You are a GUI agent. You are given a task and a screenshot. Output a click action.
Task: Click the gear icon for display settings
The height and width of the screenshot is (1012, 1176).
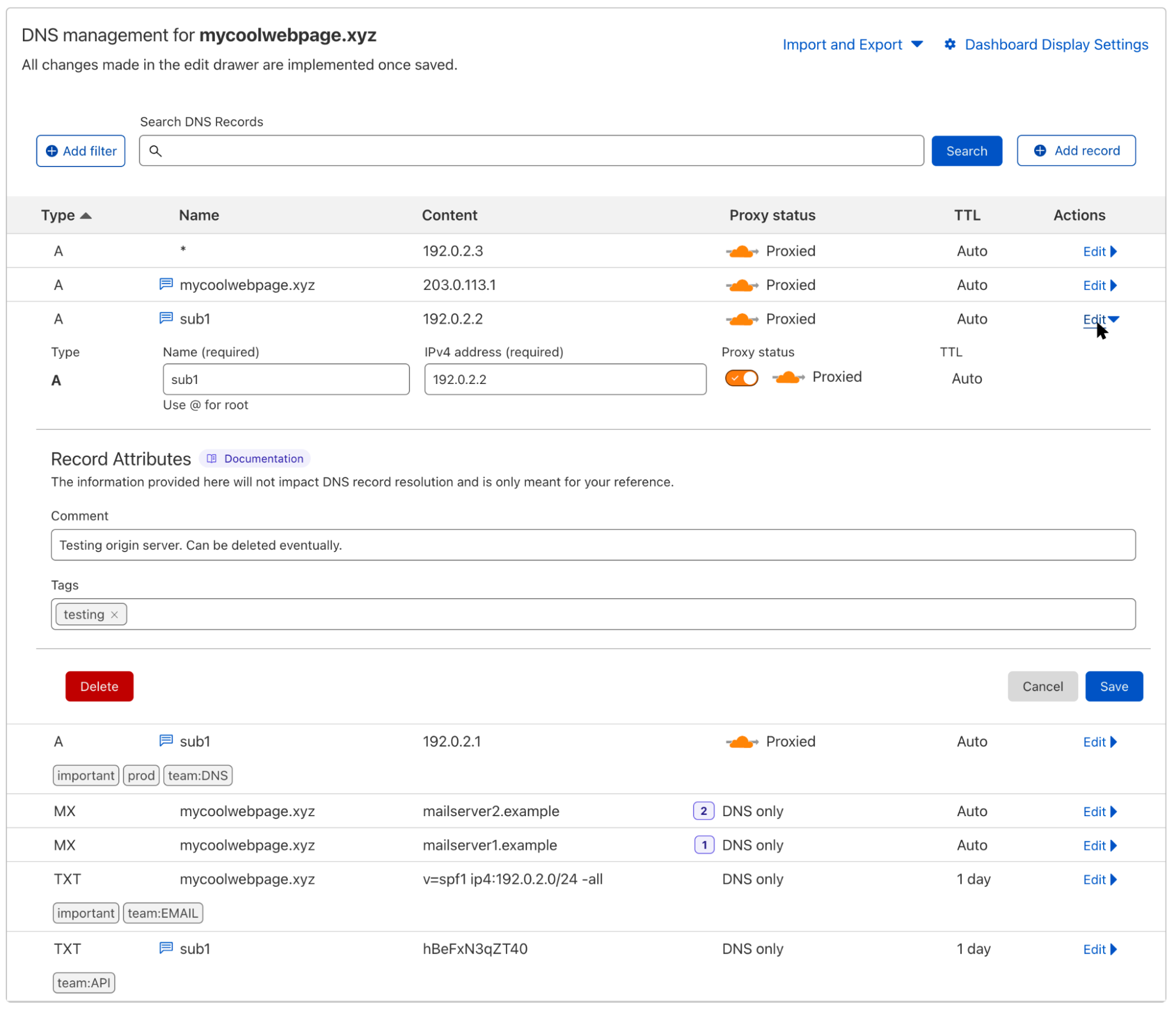tap(950, 45)
